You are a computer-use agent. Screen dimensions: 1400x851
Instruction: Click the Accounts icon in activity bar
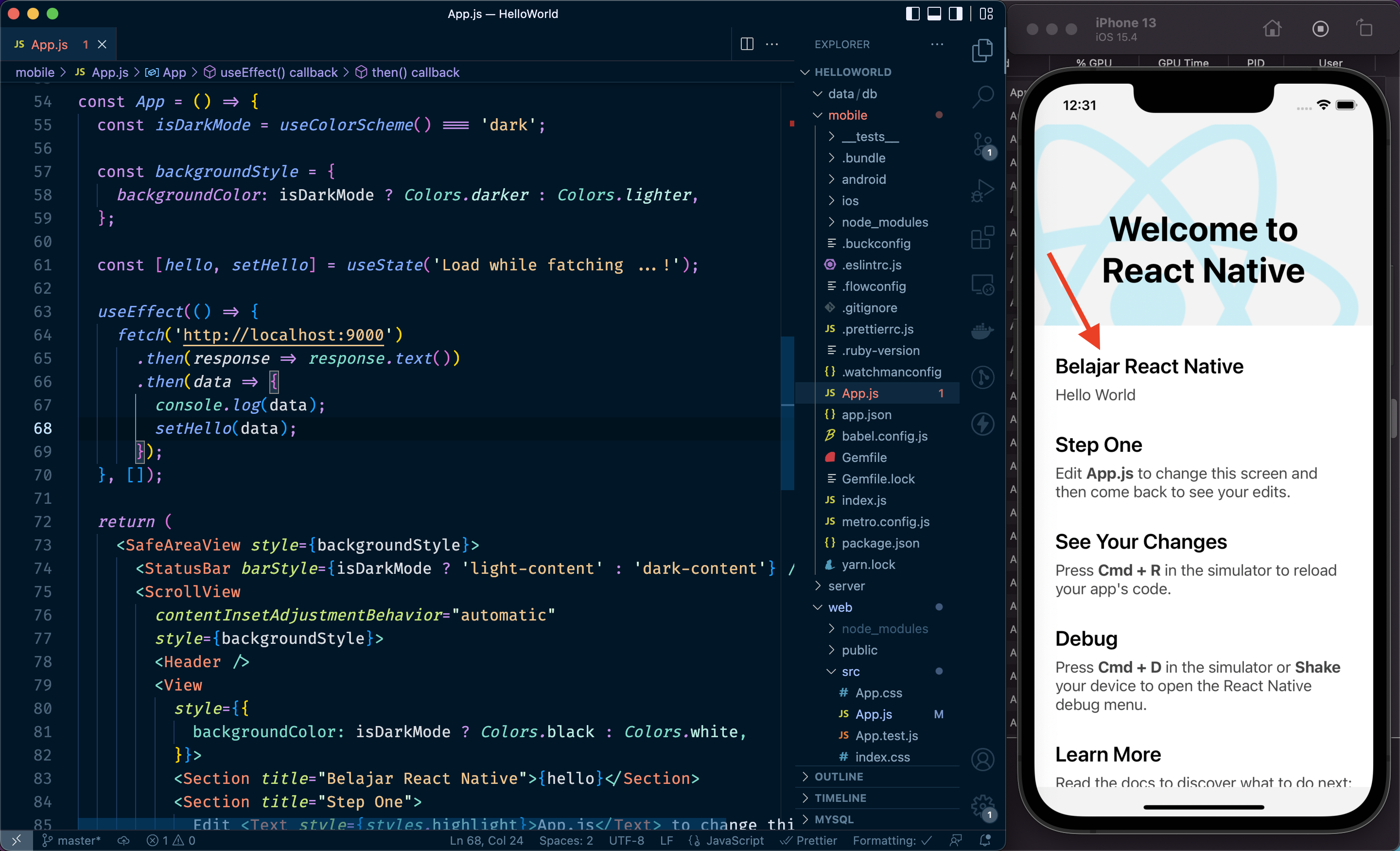click(x=982, y=760)
